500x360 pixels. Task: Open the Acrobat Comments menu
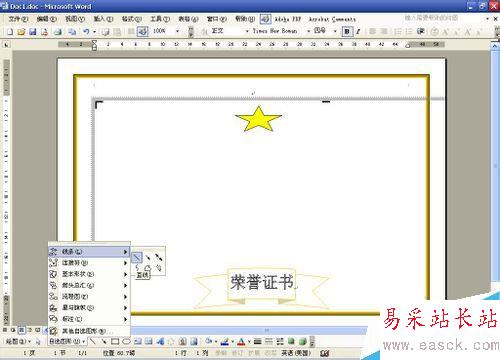coord(332,19)
